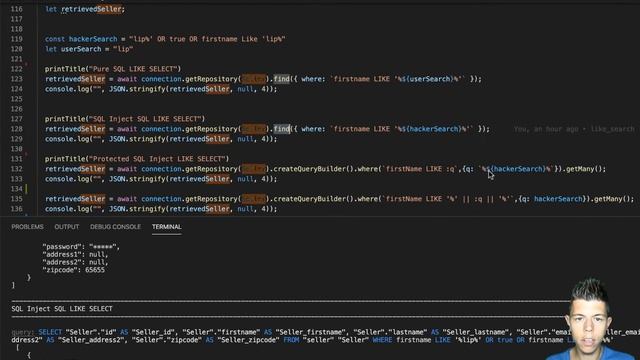Screen dimensions: 640x360
Task: Switch to the PROBLEMS panel tab
Action: pos(27,227)
